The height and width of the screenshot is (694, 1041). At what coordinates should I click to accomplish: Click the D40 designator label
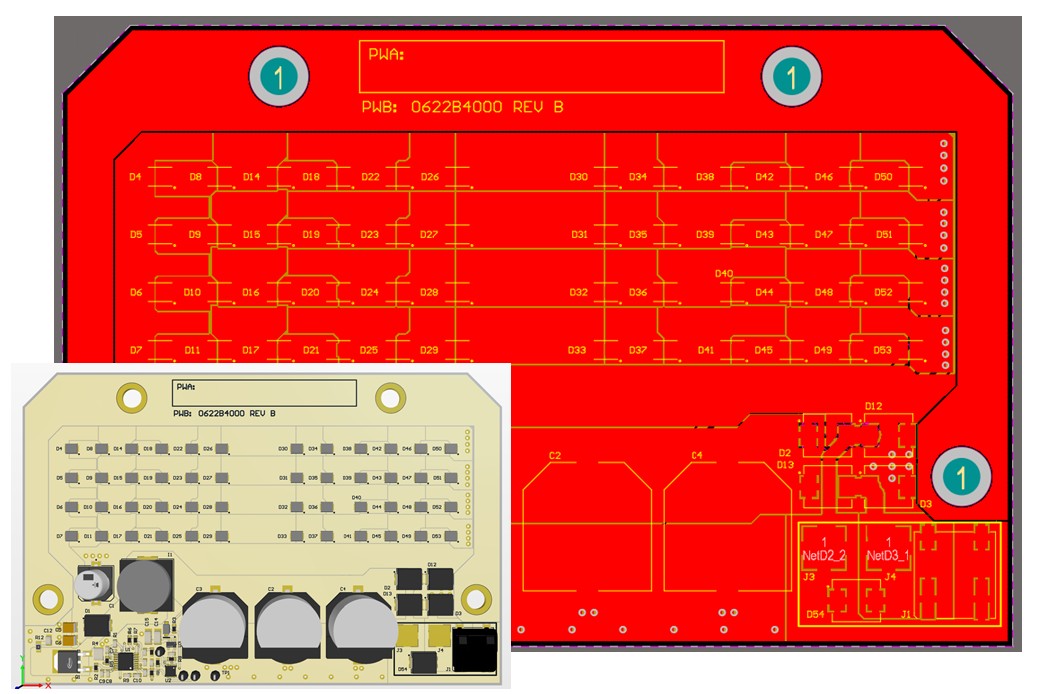click(x=724, y=273)
